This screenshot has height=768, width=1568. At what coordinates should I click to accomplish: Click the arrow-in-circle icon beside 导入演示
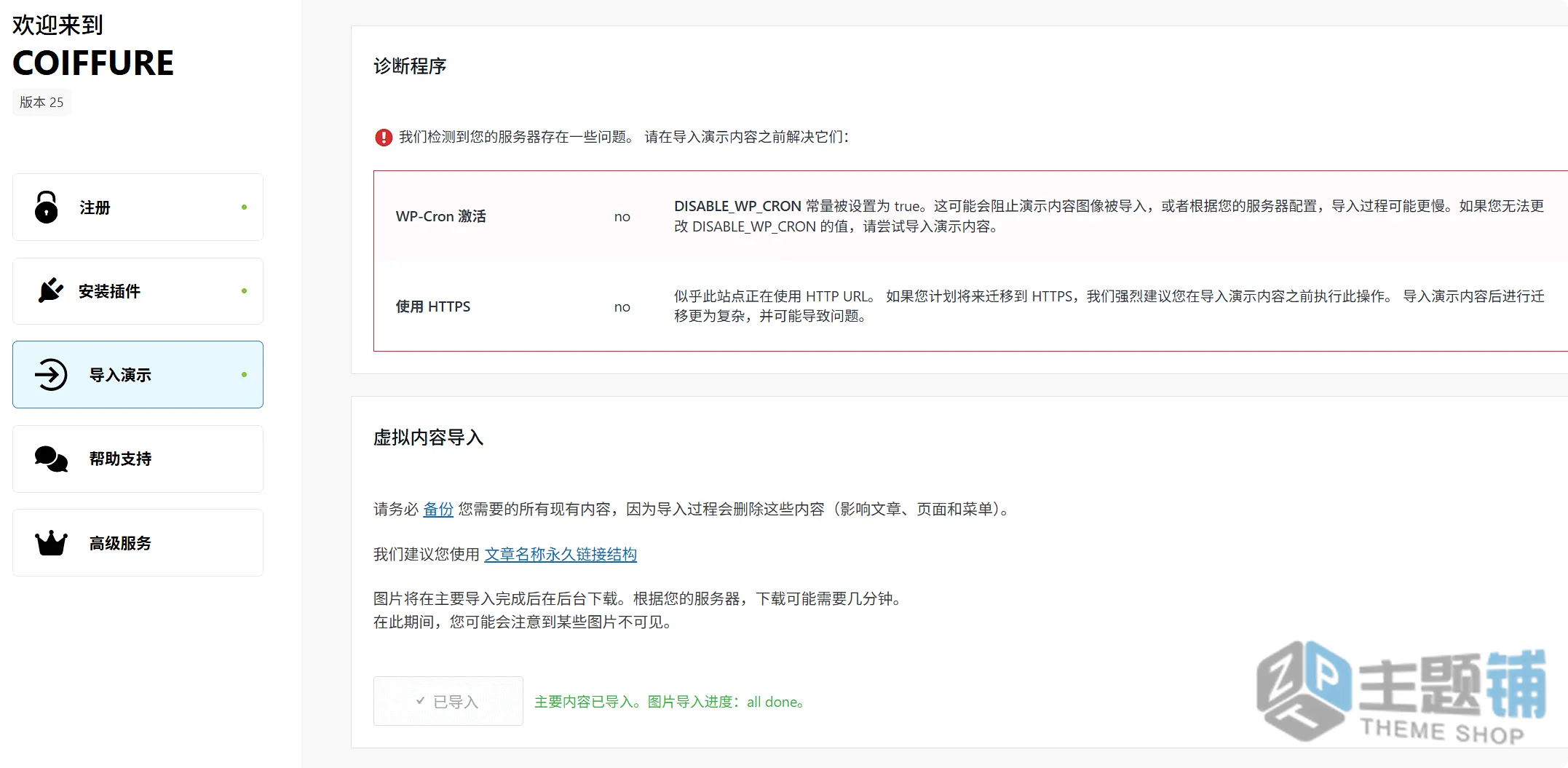pos(51,375)
